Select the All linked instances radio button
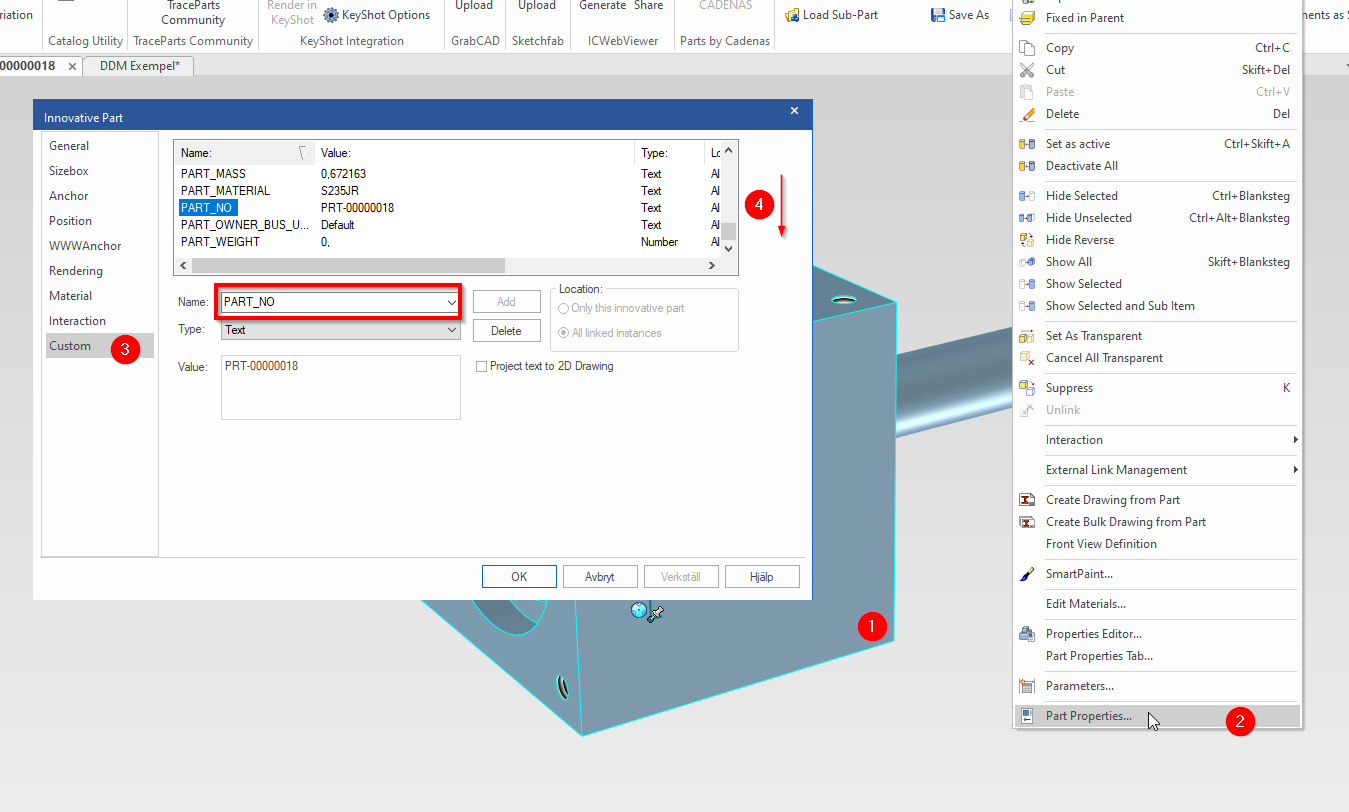This screenshot has width=1349, height=812. coord(564,333)
